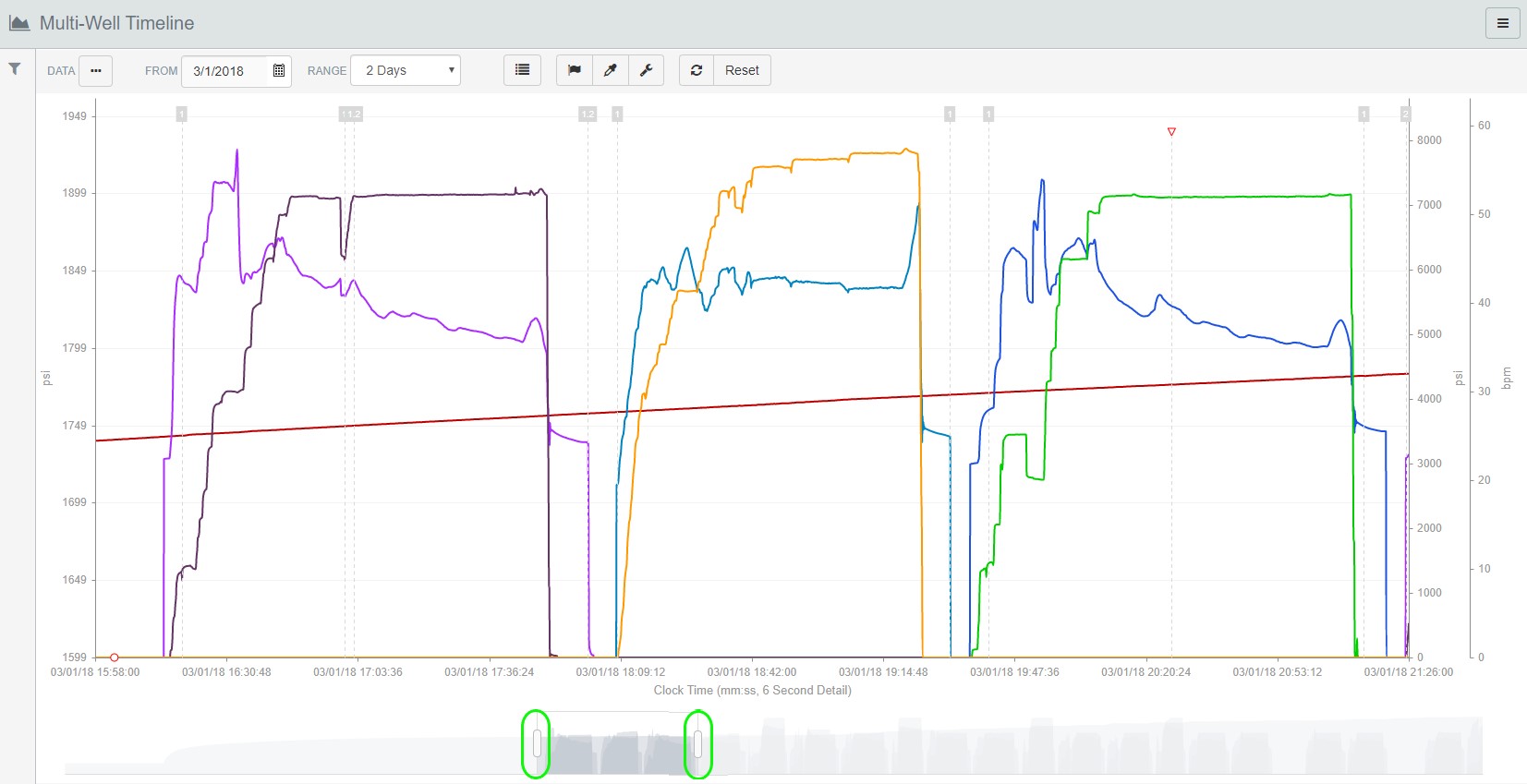Click the refresh arrows icon
The image size is (1527, 784).
tap(697, 71)
